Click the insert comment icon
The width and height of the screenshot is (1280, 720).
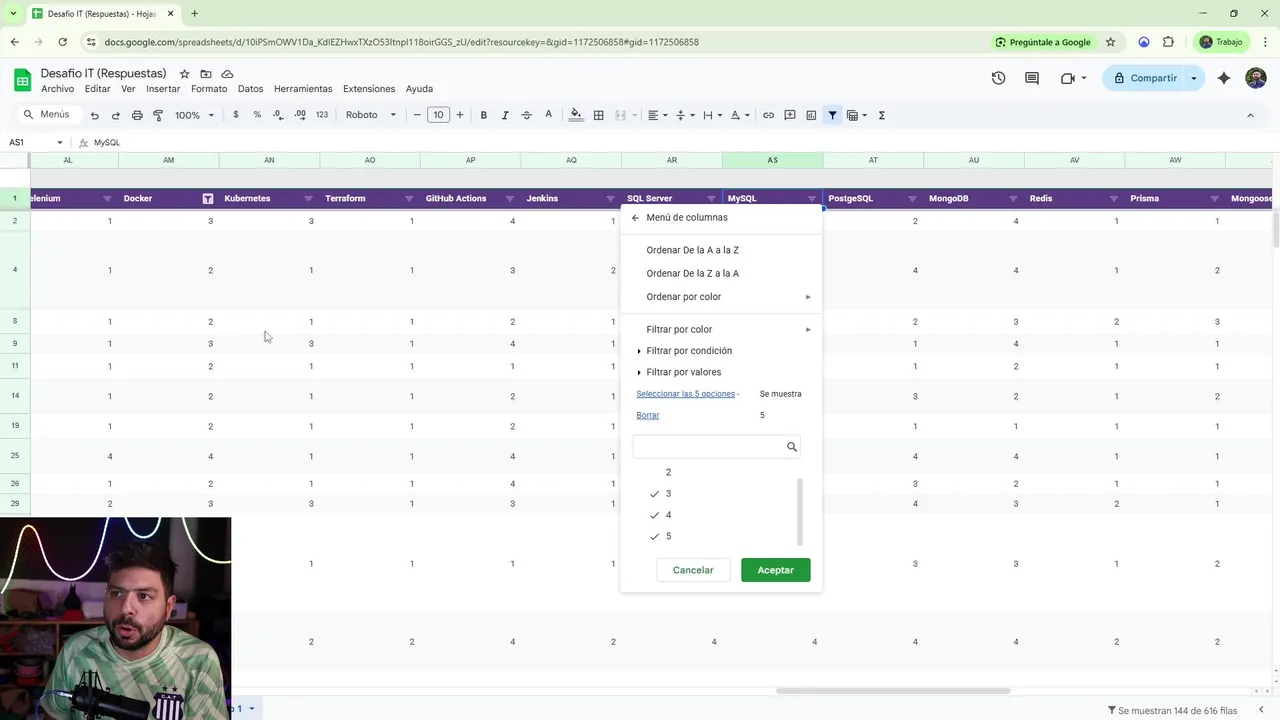pyautogui.click(x=790, y=115)
